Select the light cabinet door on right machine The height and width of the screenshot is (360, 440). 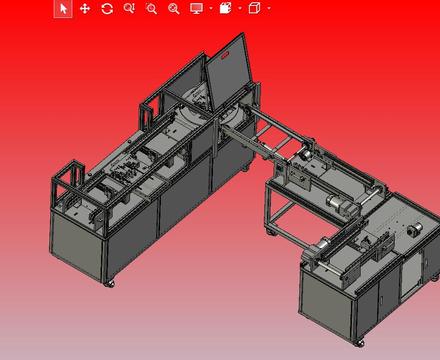click(x=411, y=275)
